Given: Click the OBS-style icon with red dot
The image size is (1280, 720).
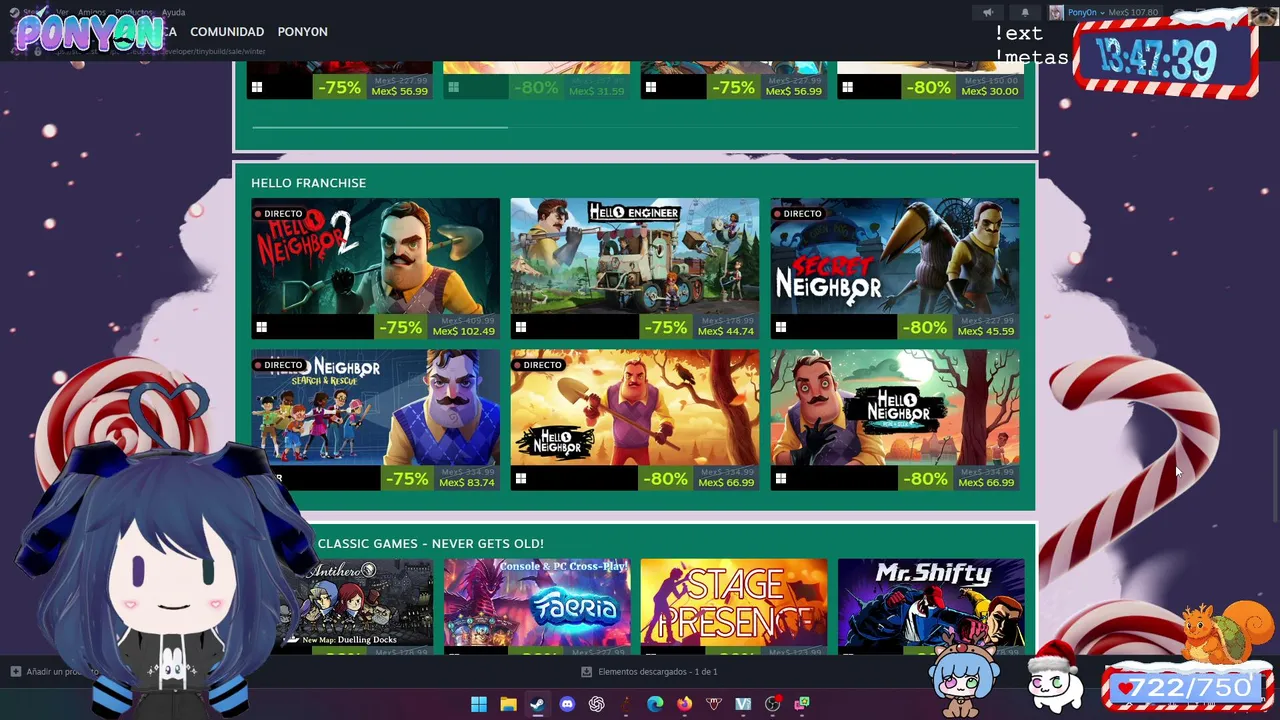Looking at the screenshot, I should 773,704.
